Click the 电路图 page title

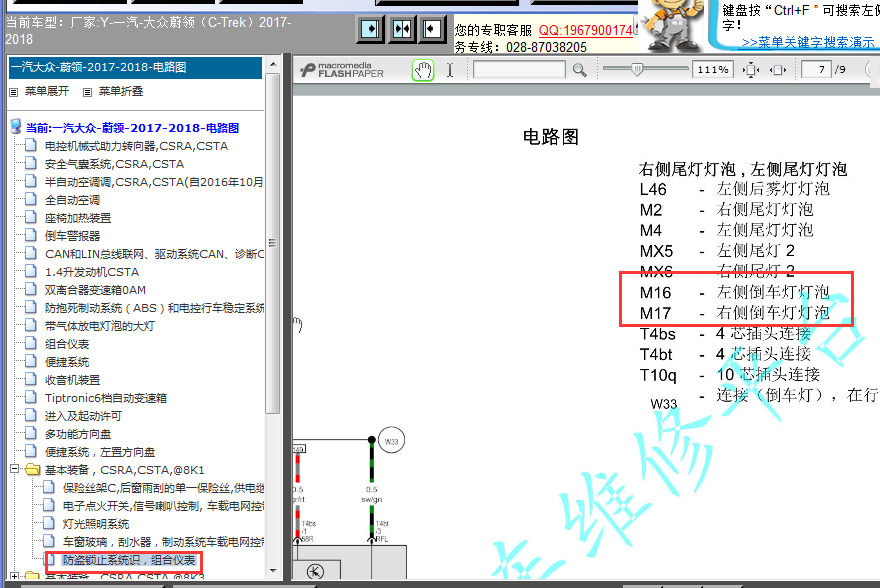tap(551, 136)
